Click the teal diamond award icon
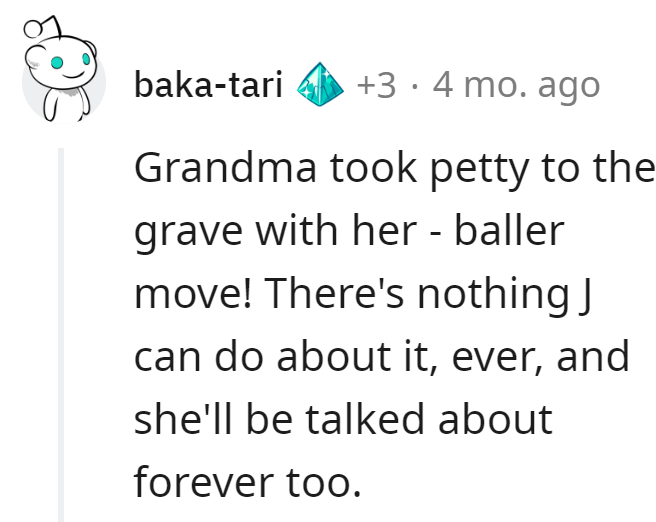656x522 pixels. coord(320,84)
